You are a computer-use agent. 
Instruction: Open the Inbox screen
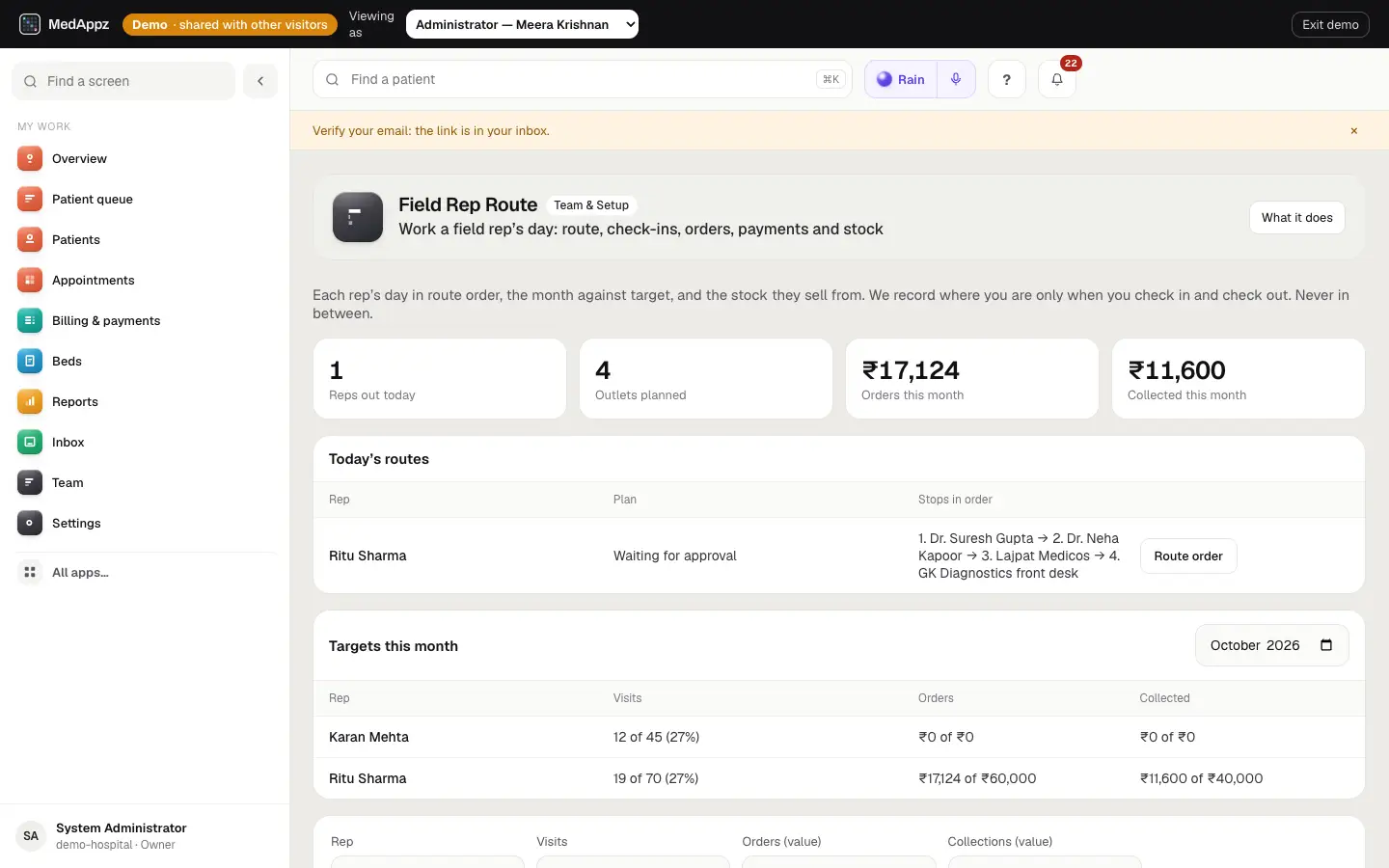[x=145, y=442]
